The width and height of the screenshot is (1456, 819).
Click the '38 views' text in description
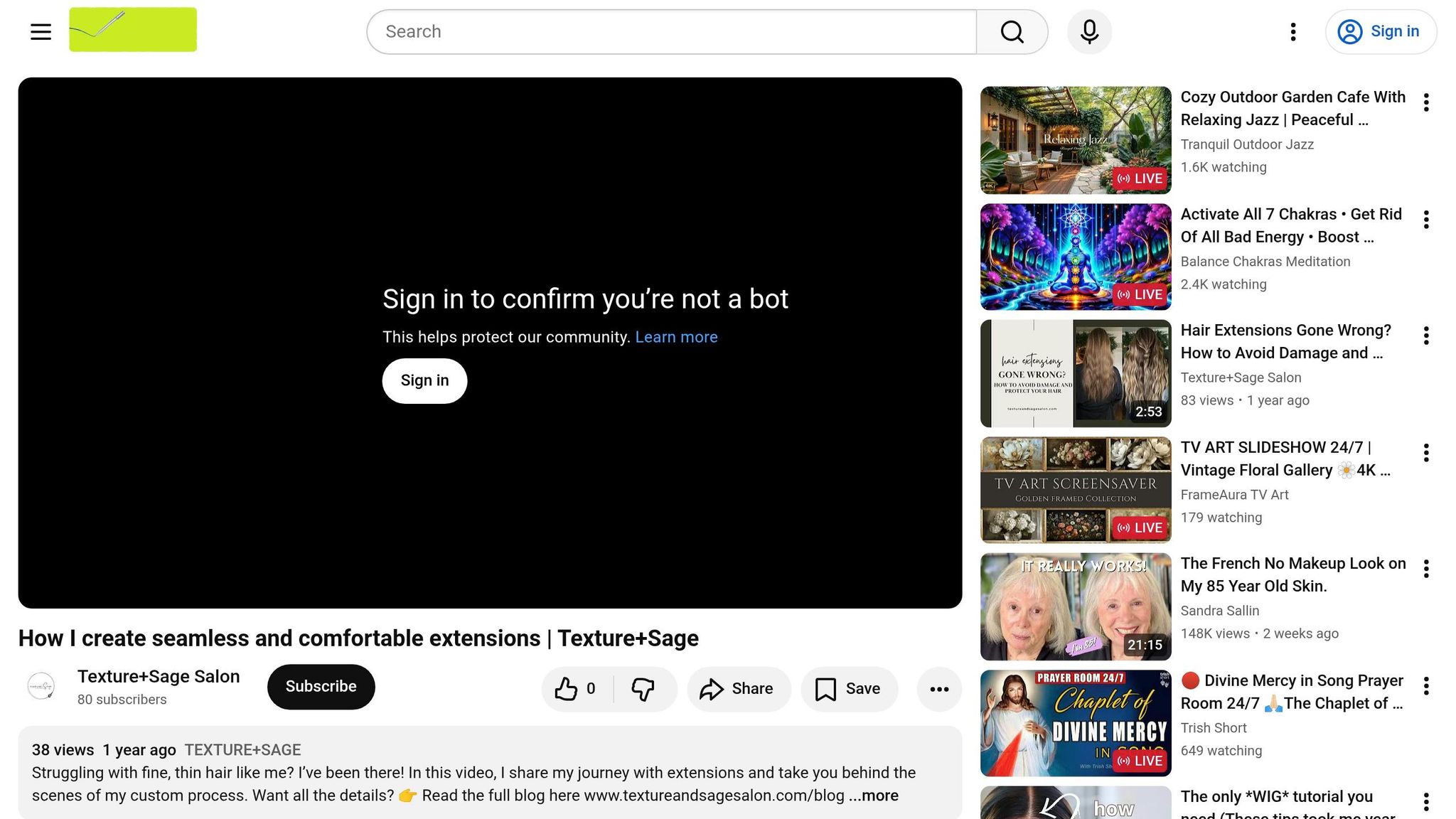tap(63, 750)
